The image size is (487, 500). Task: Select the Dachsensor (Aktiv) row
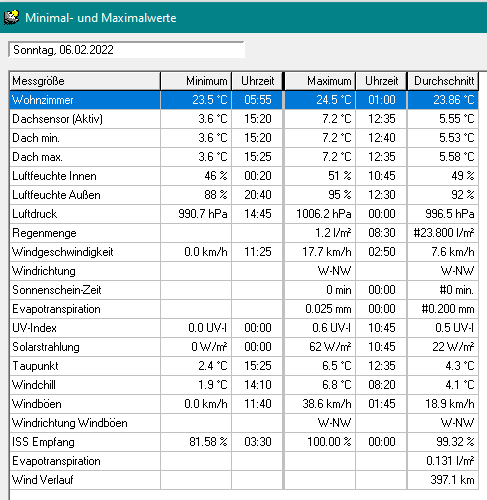244,119
